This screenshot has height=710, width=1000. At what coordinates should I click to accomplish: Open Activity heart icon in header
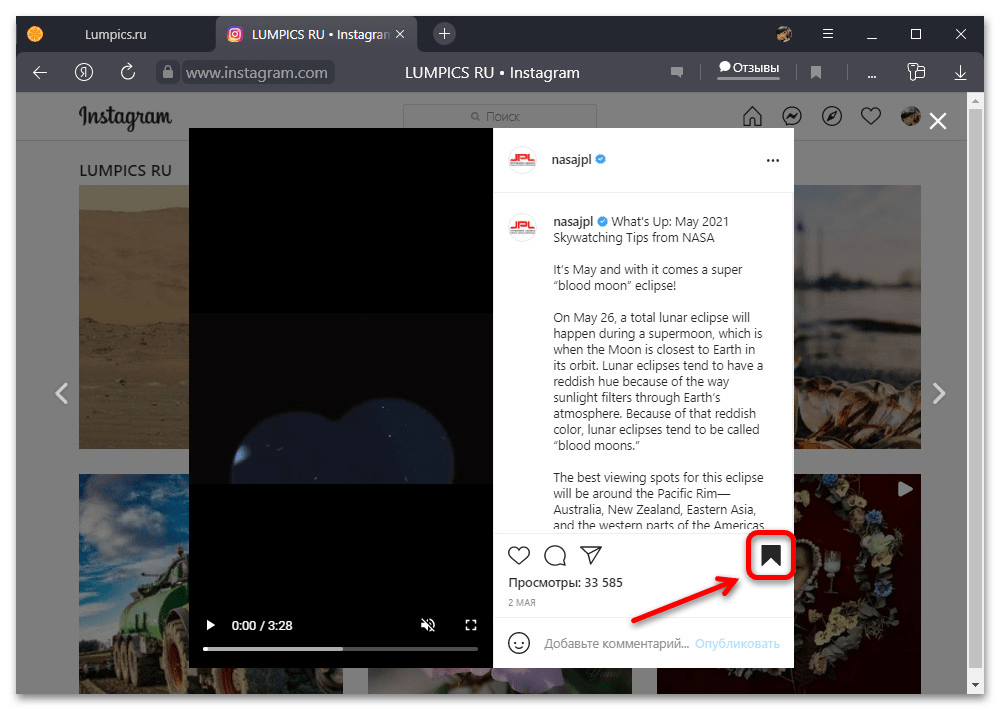(871, 117)
